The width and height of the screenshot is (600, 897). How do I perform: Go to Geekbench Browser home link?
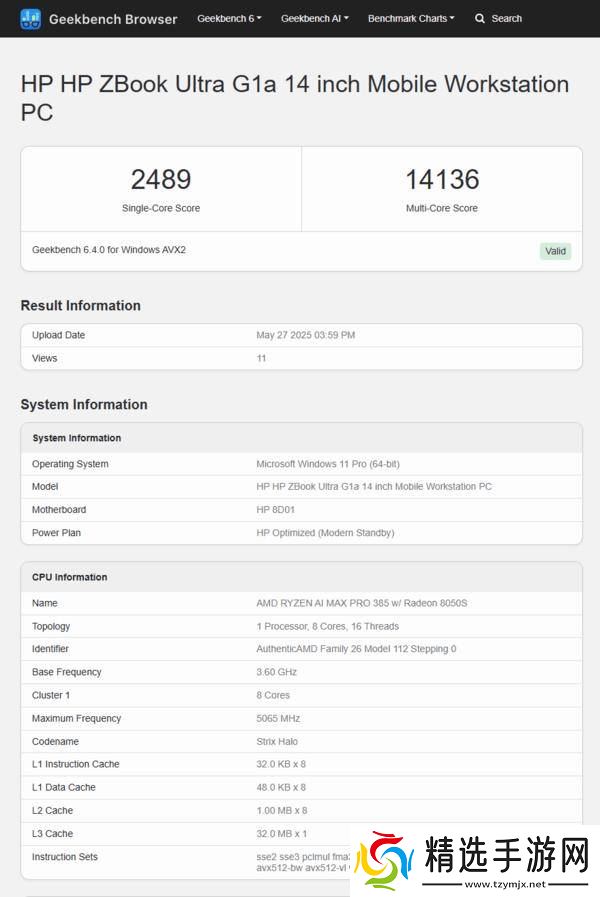click(112, 19)
